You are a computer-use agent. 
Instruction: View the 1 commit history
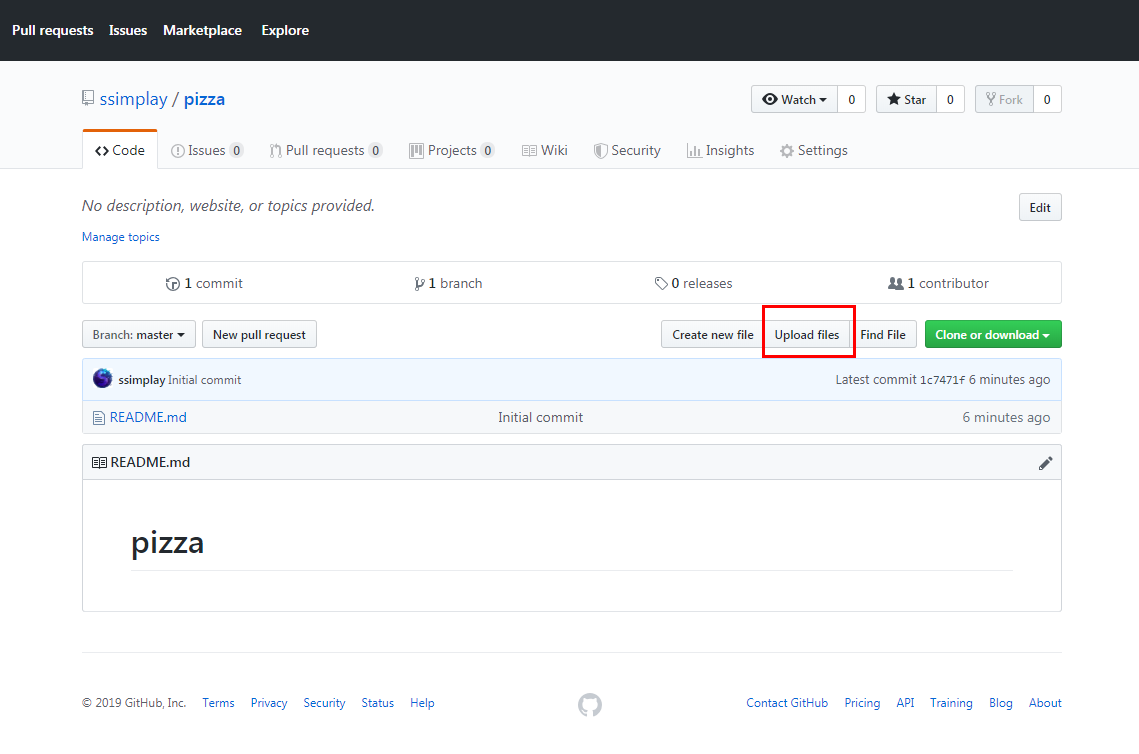(204, 283)
